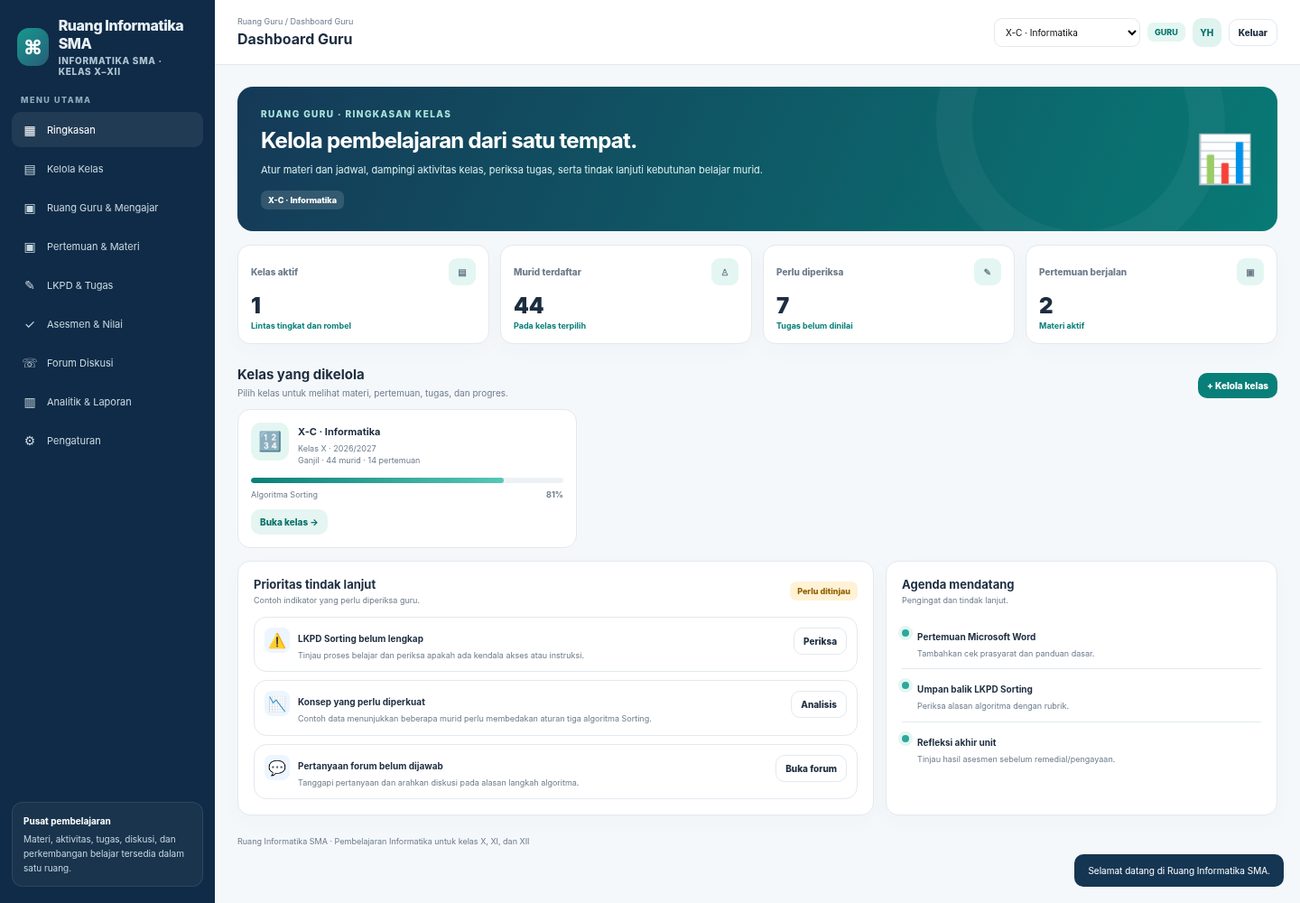Click the GURU role badge

click(1166, 32)
